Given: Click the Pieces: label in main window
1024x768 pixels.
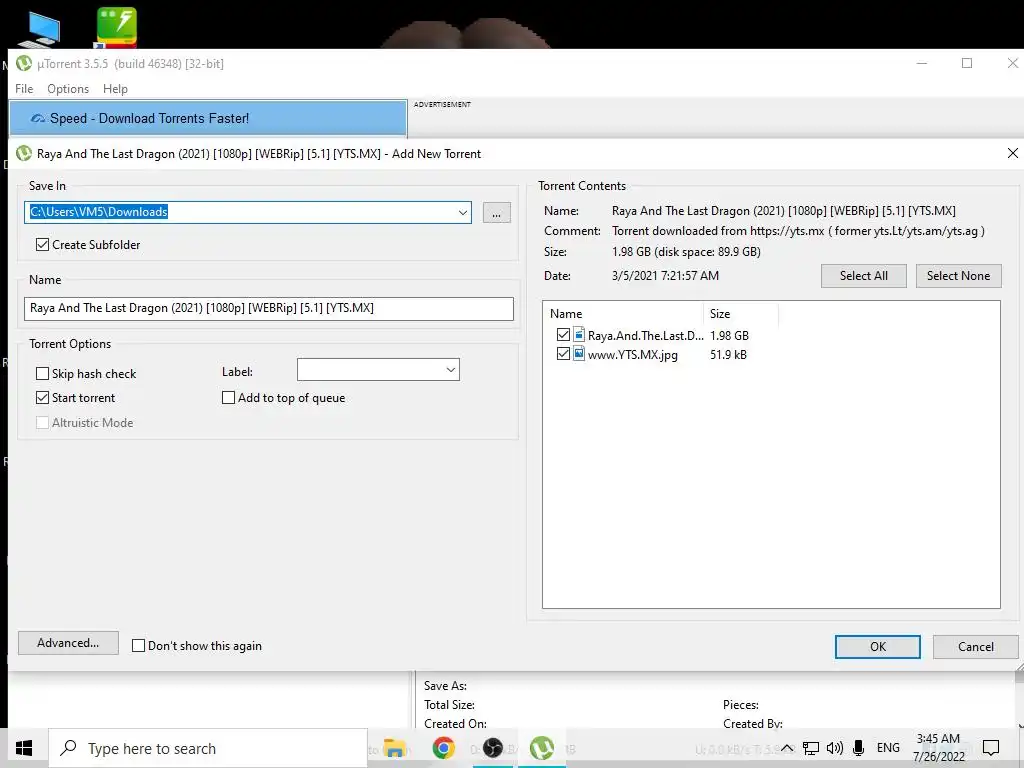Looking at the screenshot, I should tap(741, 705).
